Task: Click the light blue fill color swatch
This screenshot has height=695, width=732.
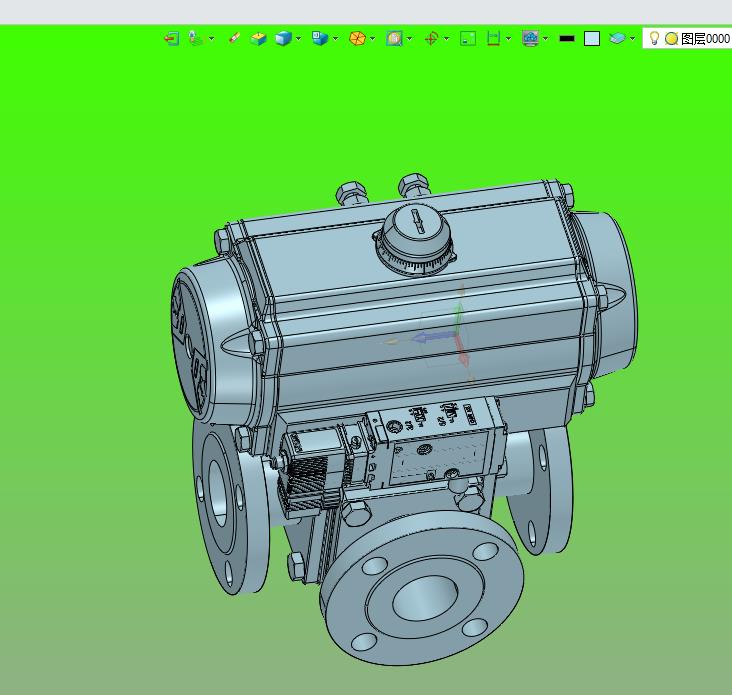Action: [x=592, y=38]
